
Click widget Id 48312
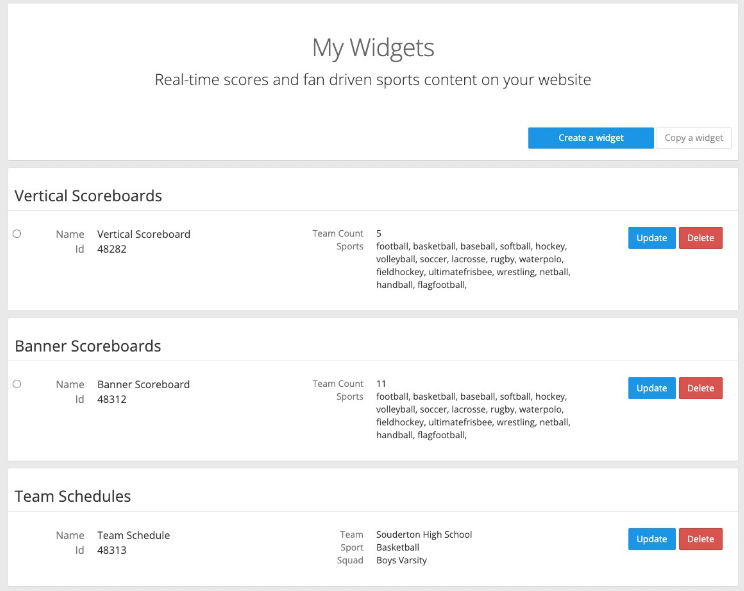point(112,399)
